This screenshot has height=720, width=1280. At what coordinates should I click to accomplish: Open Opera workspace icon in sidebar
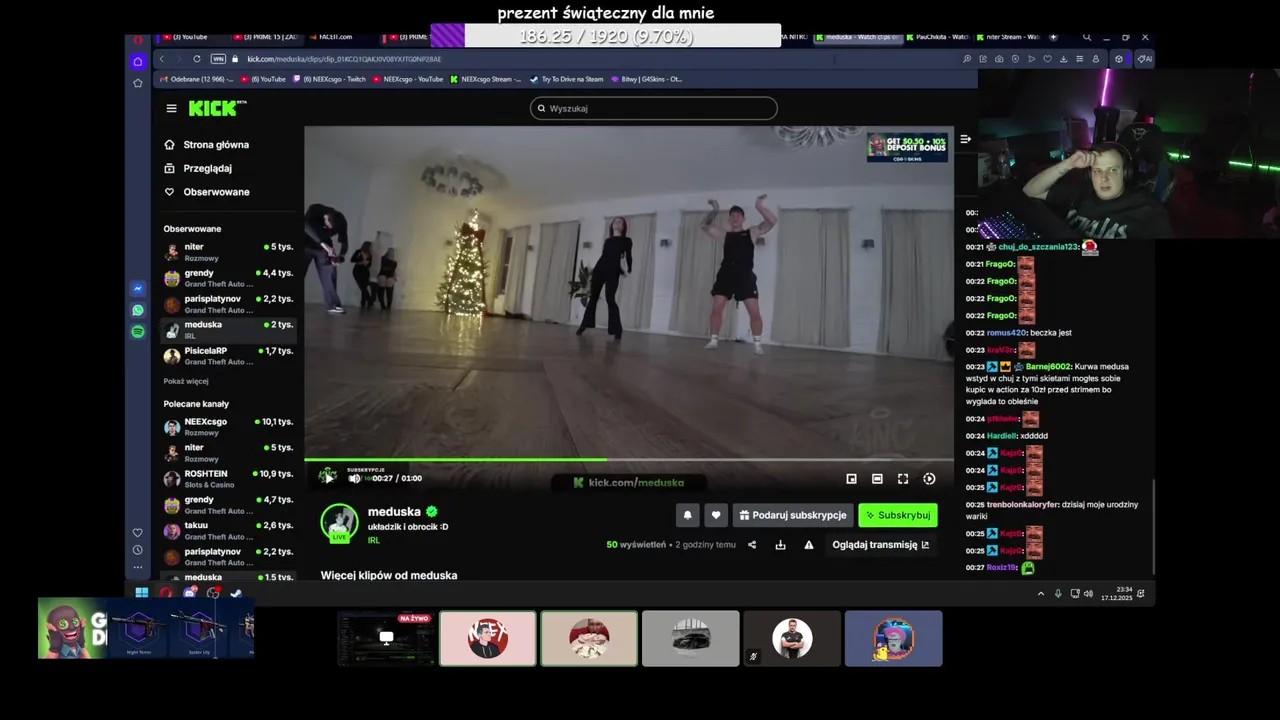pos(138,62)
